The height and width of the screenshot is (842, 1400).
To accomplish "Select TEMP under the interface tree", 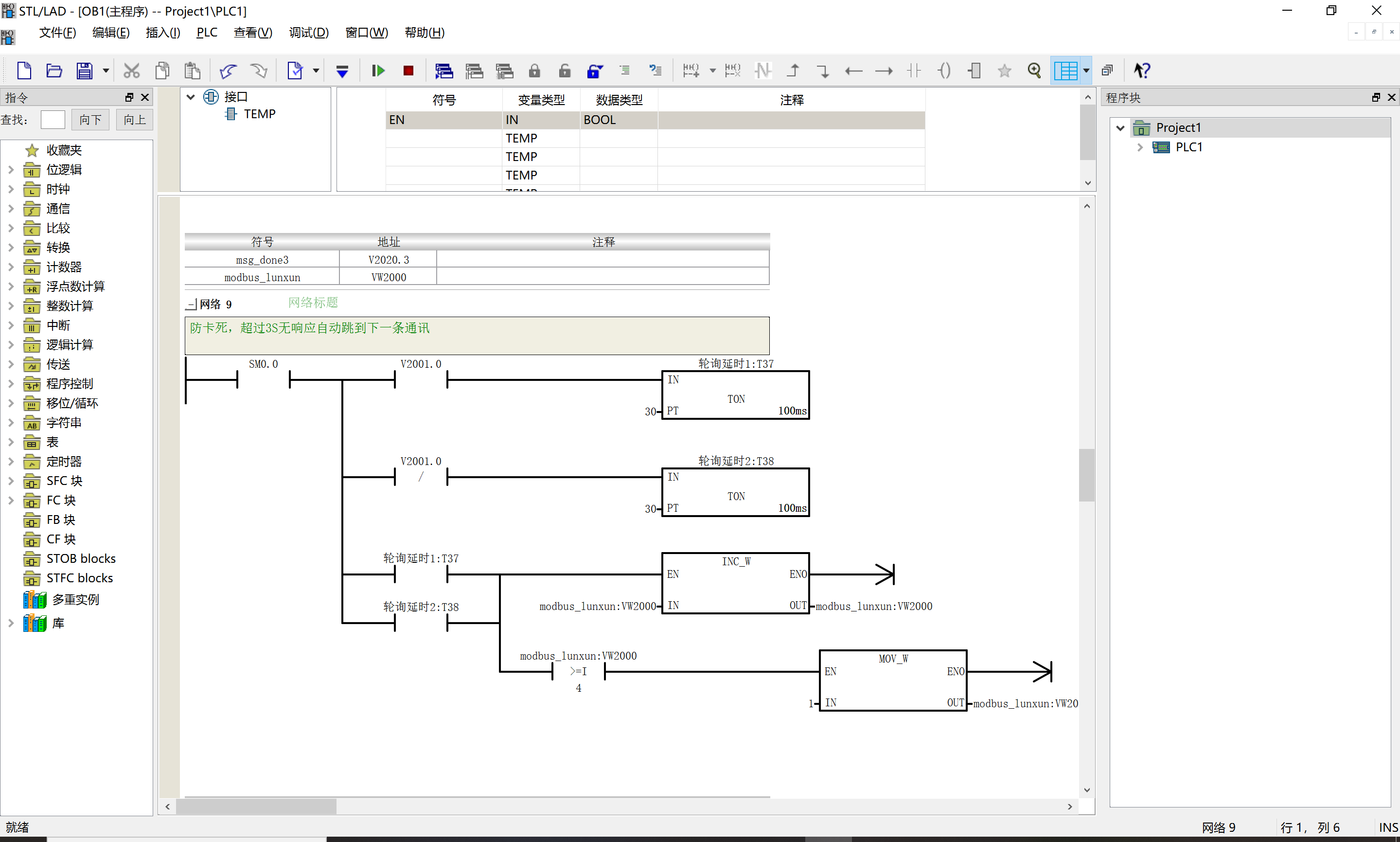I will [x=259, y=114].
